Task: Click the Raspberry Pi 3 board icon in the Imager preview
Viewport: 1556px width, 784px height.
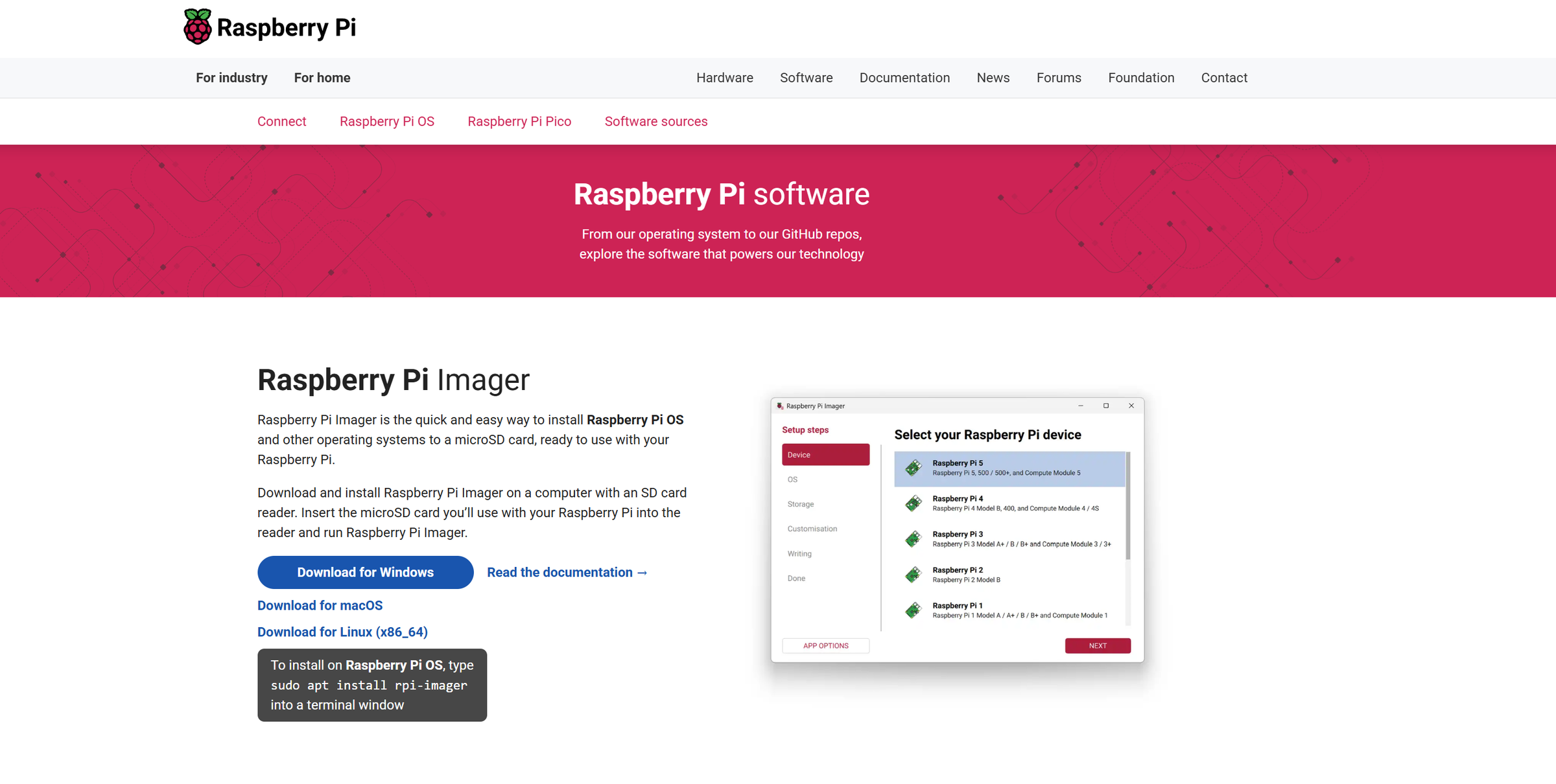Action: coord(914,539)
